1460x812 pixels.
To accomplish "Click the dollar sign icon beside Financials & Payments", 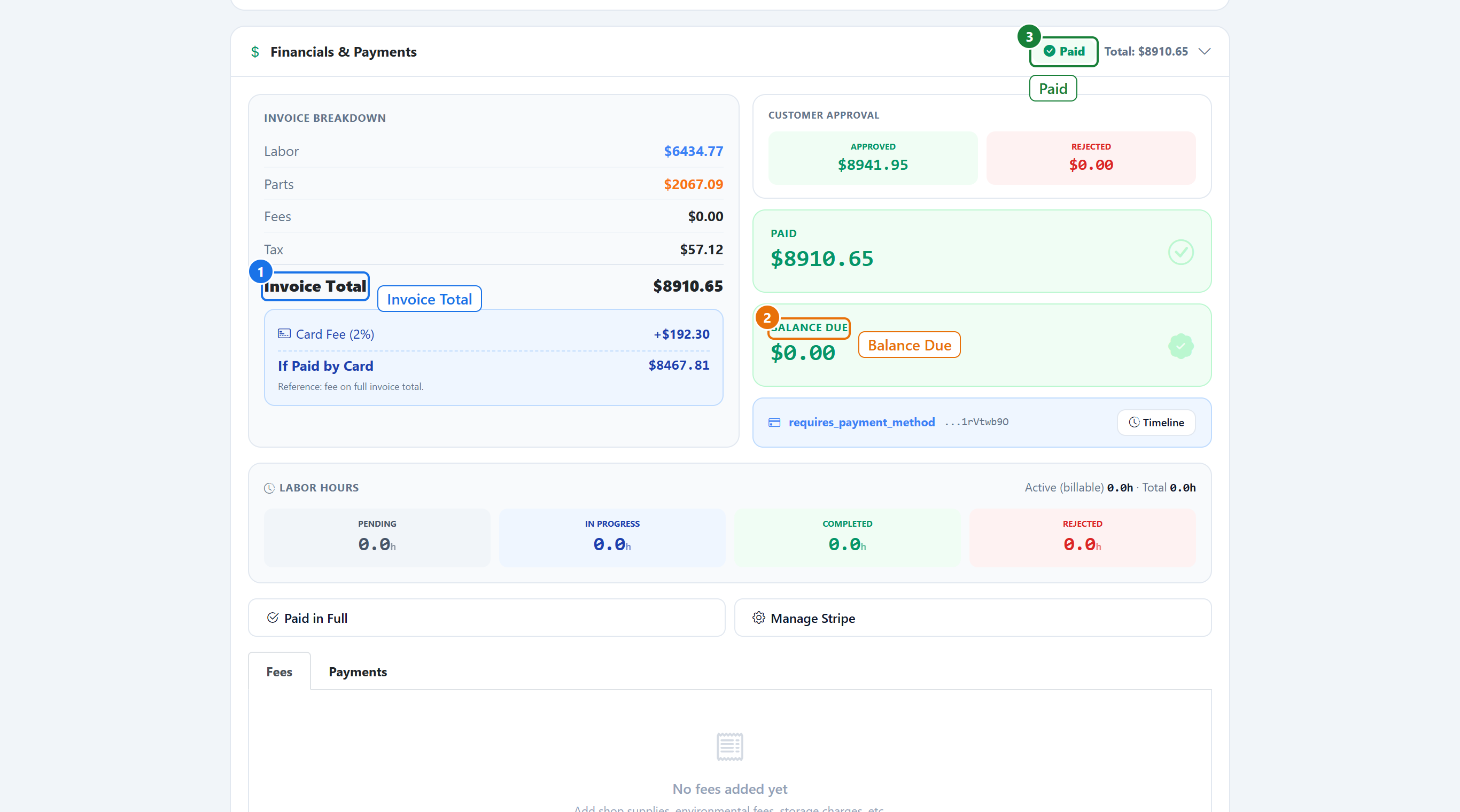I will pos(255,52).
